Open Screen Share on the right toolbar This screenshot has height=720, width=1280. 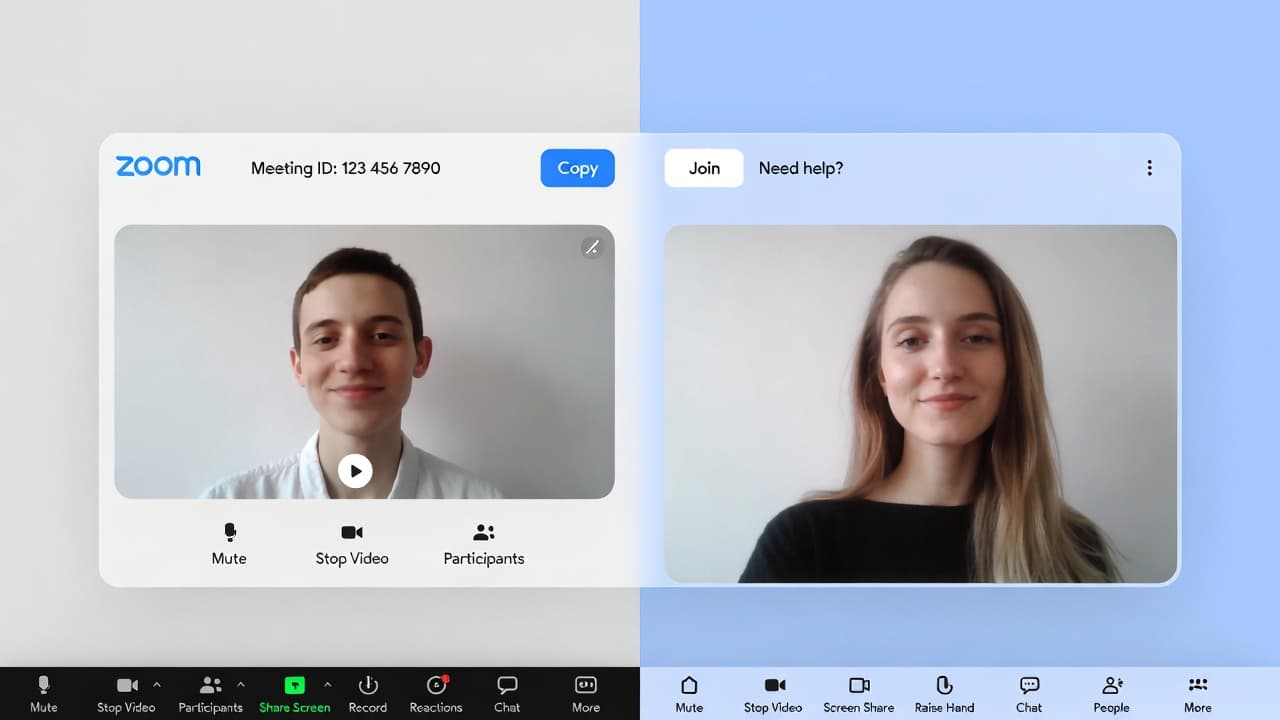click(858, 693)
